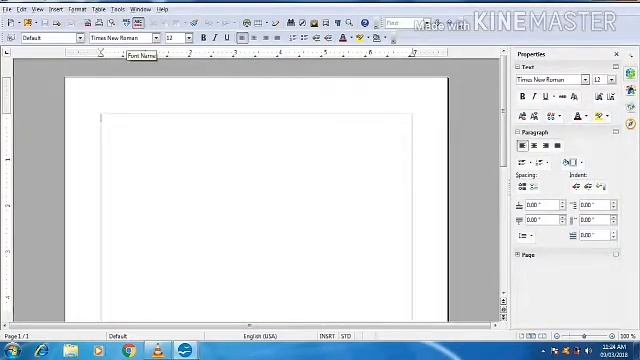Image resolution: width=640 pixels, height=360 pixels.
Task: Open Page Preview from the toolbar
Action: [x=111, y=23]
